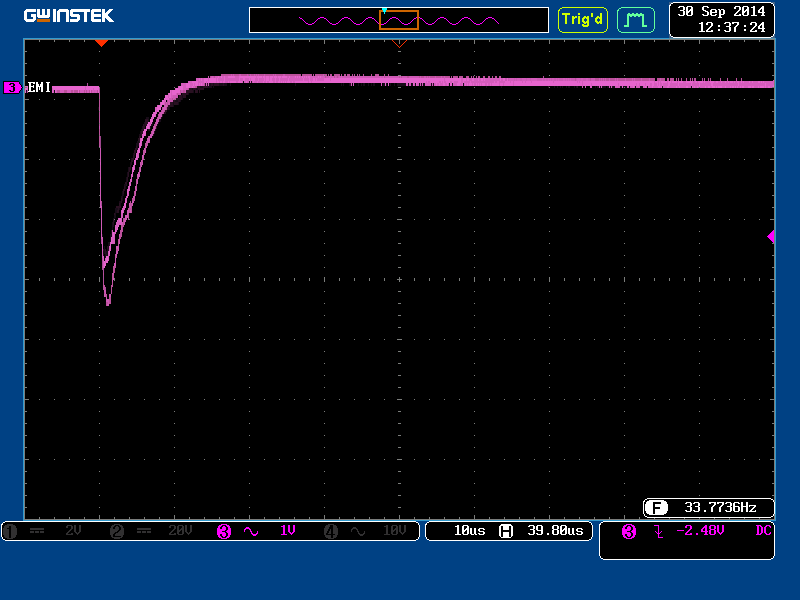
Task: Click the Trig'd status indicator
Action: tap(583, 20)
